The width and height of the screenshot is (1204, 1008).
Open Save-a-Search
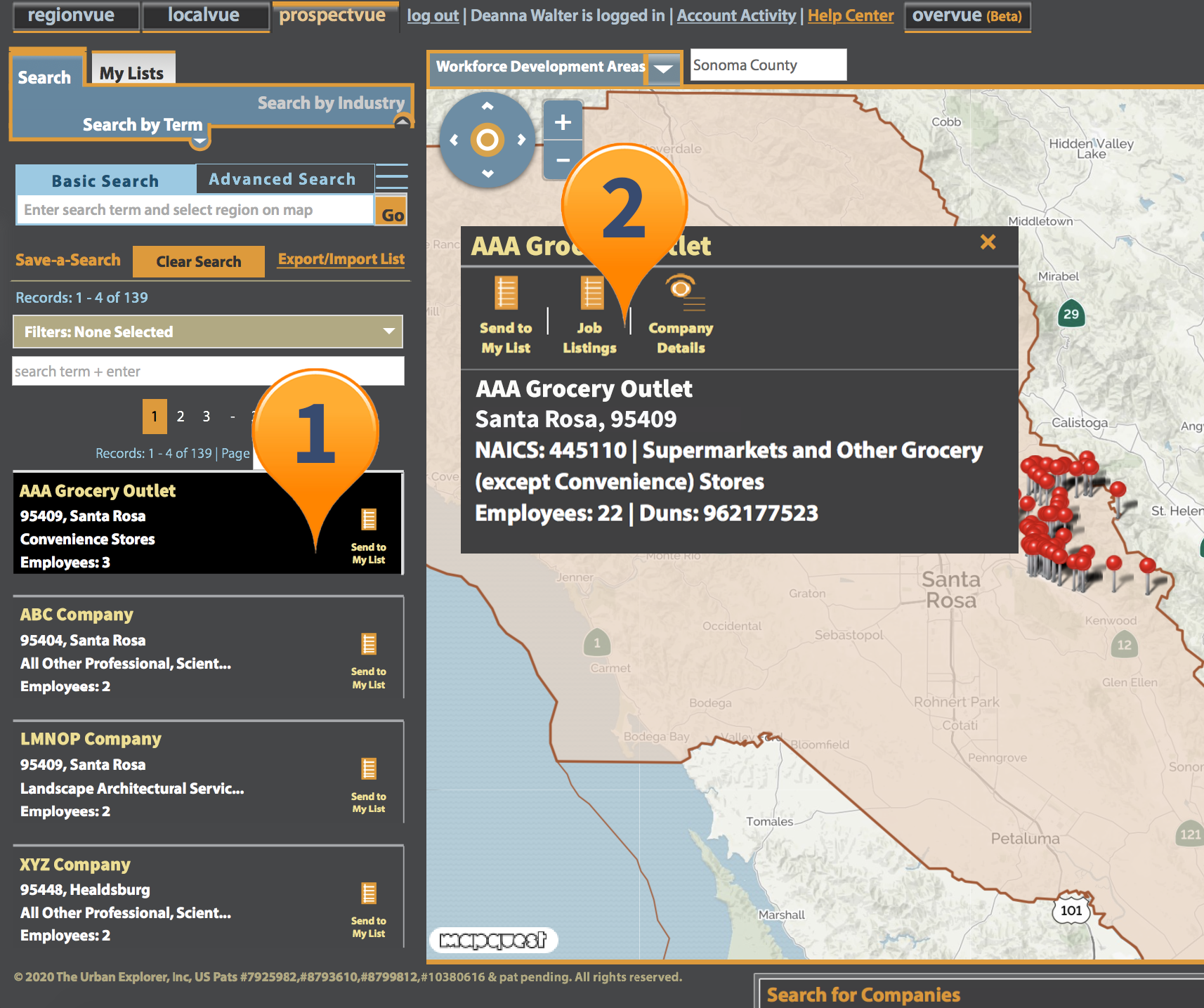click(68, 260)
